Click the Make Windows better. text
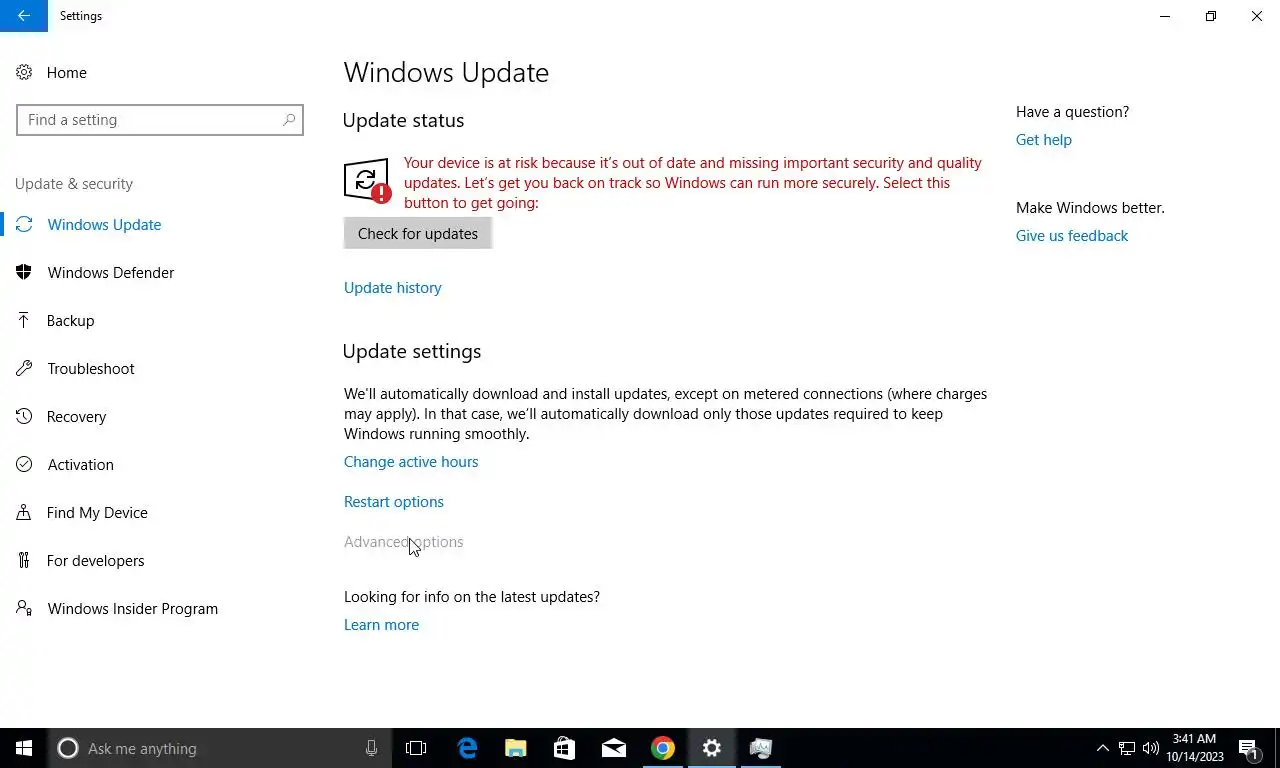This screenshot has height=768, width=1280. pos(1090,208)
